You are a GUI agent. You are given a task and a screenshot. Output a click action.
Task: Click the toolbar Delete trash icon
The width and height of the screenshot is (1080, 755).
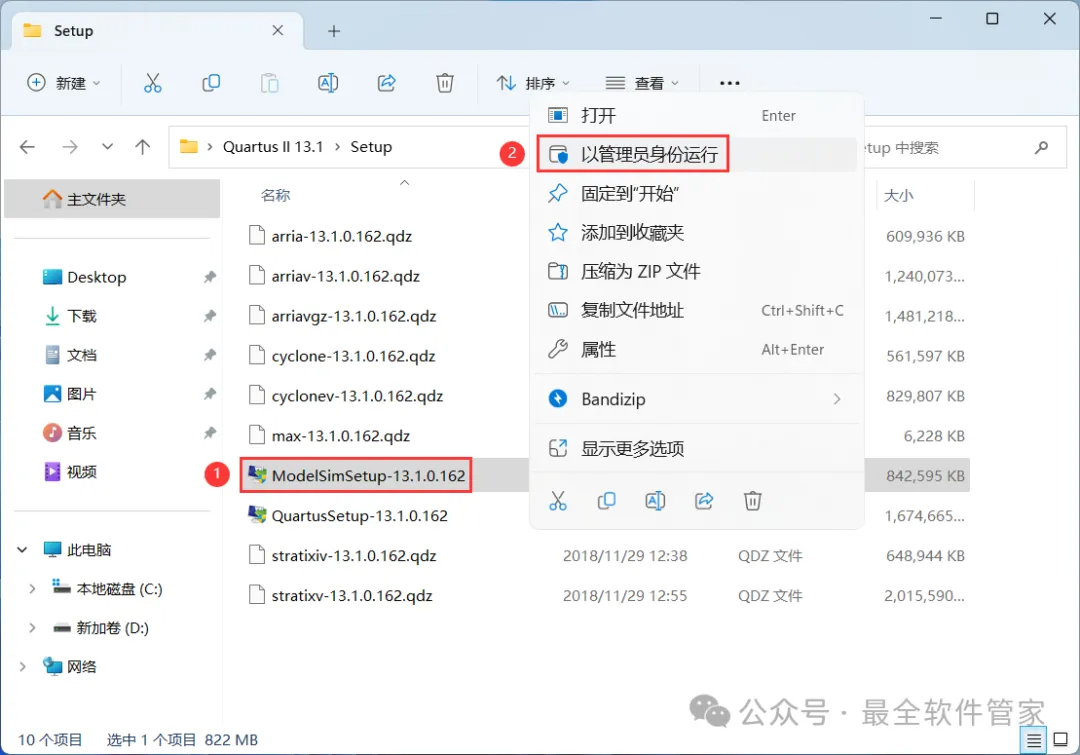pyautogui.click(x=445, y=83)
